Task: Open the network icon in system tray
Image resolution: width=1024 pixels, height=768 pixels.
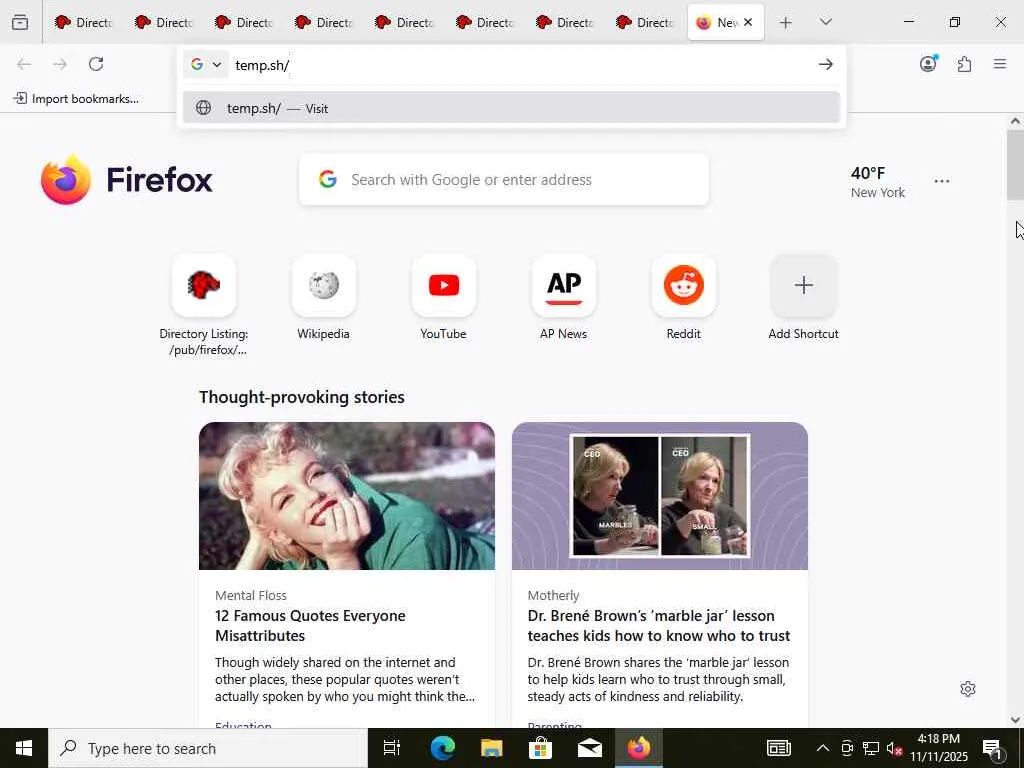Action: (x=871, y=748)
